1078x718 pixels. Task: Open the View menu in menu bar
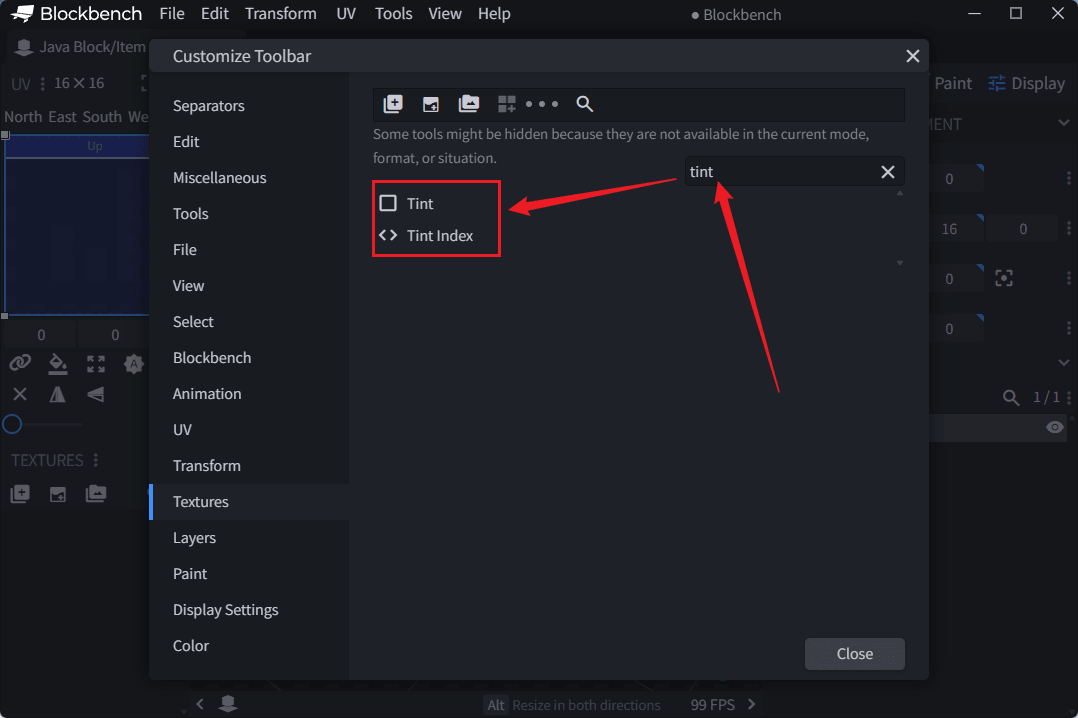[x=445, y=14]
